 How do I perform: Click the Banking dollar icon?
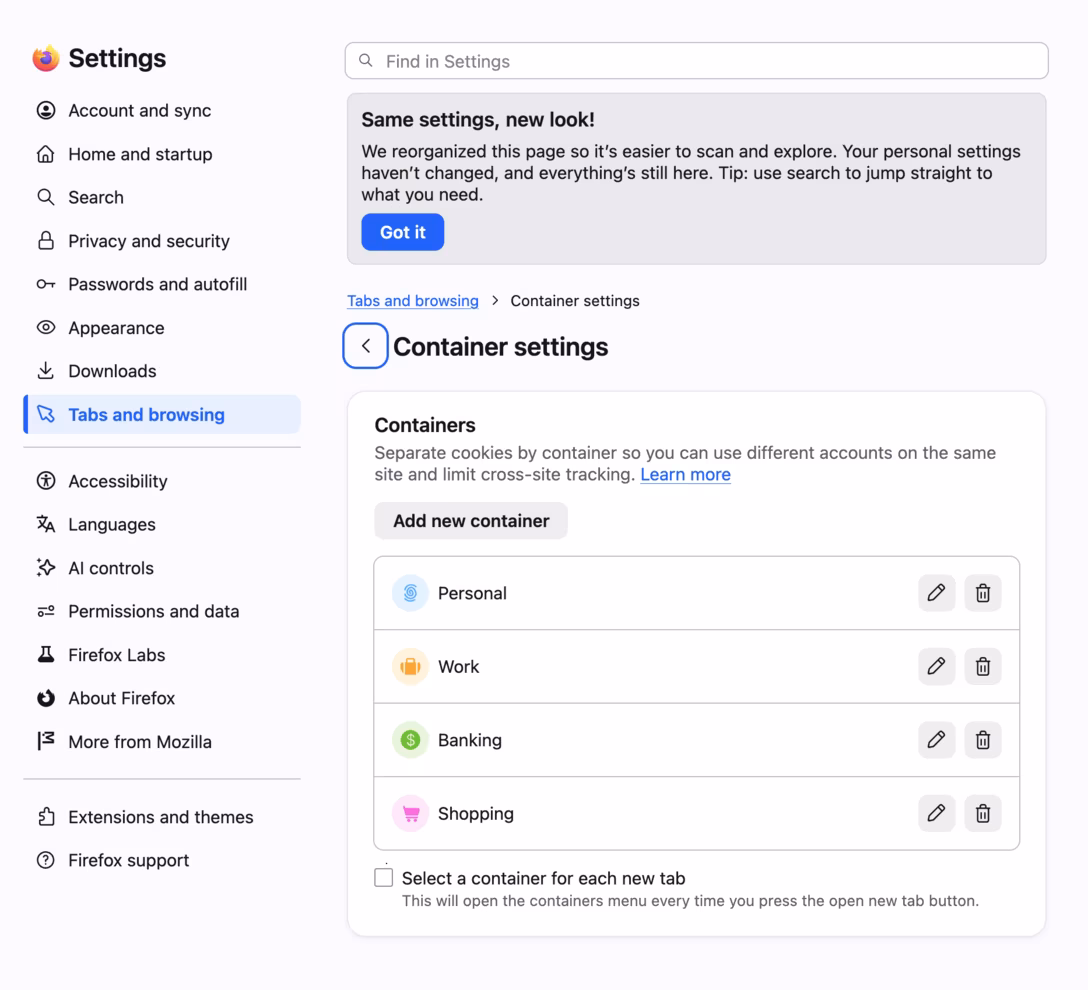pos(410,740)
